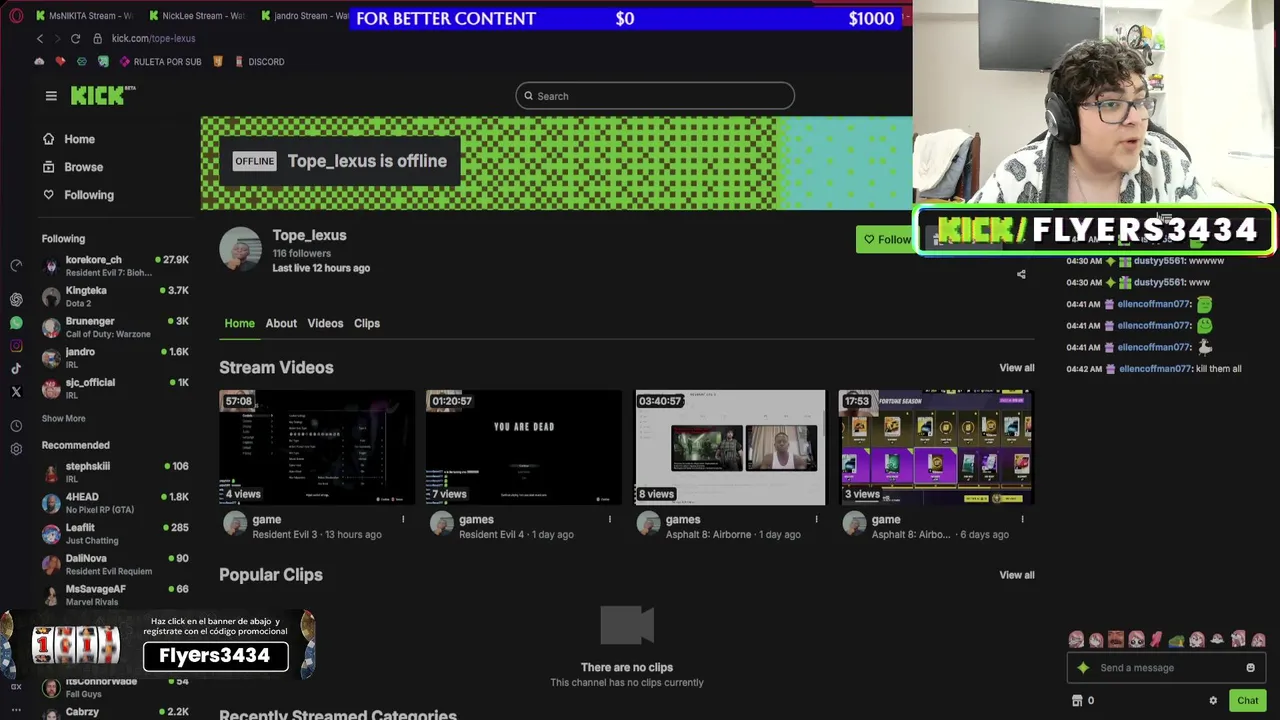Open korekore_ch channel in Following list

[115, 265]
